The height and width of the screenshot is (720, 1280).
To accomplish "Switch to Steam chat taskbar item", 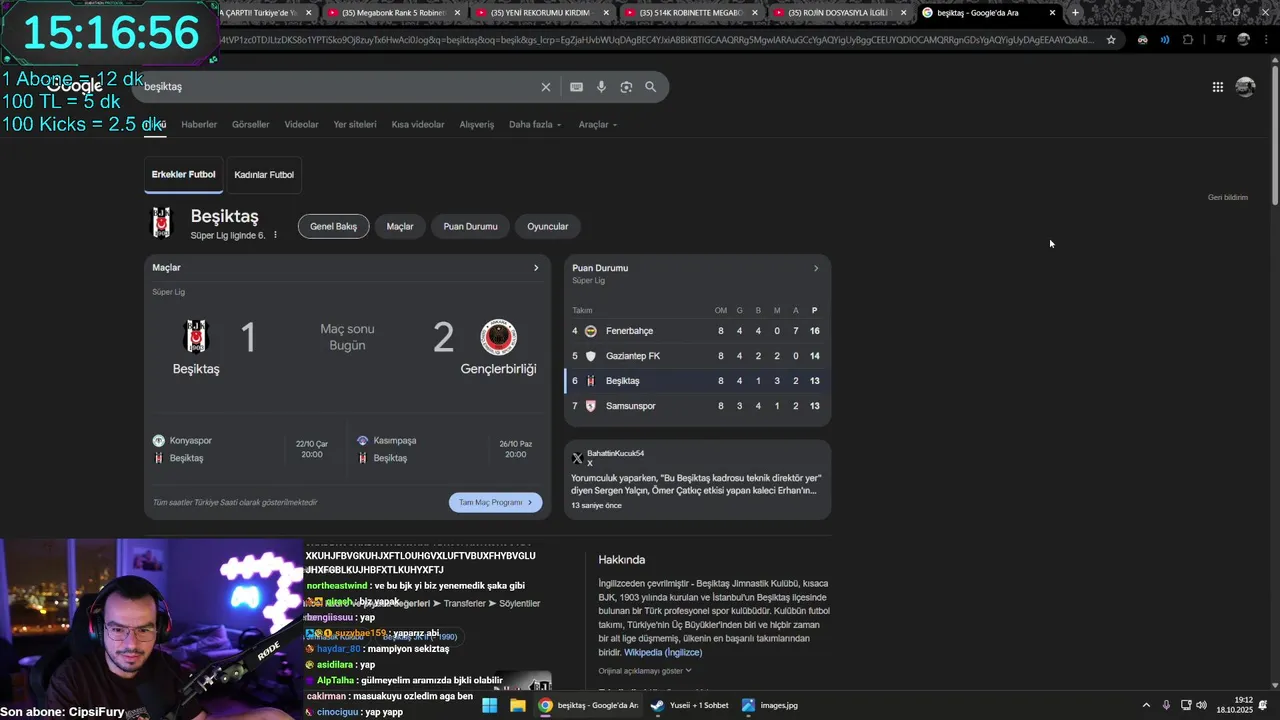I will point(690,705).
